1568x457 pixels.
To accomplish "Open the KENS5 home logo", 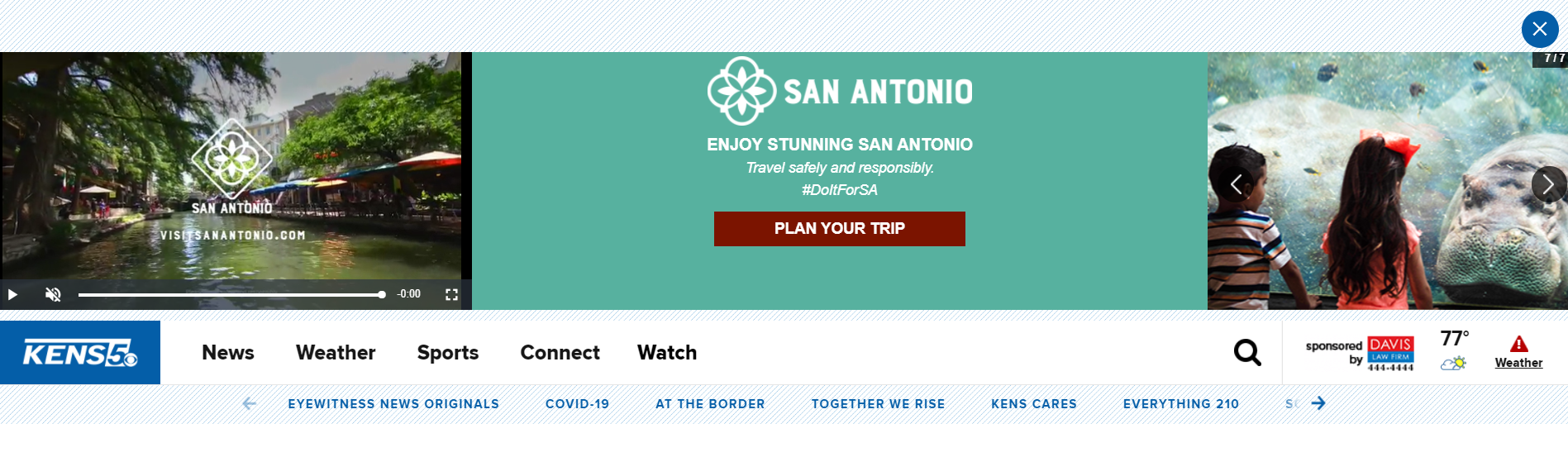I will click(80, 353).
